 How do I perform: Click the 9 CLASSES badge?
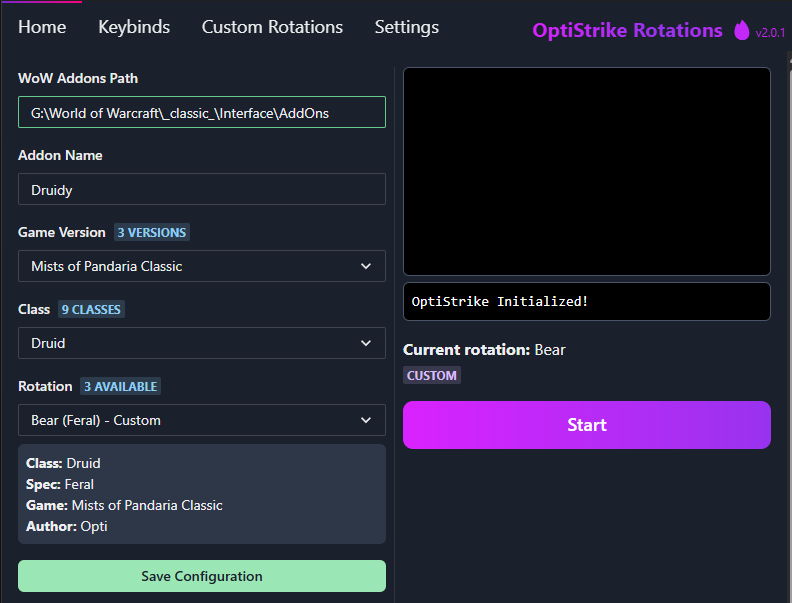click(x=91, y=309)
